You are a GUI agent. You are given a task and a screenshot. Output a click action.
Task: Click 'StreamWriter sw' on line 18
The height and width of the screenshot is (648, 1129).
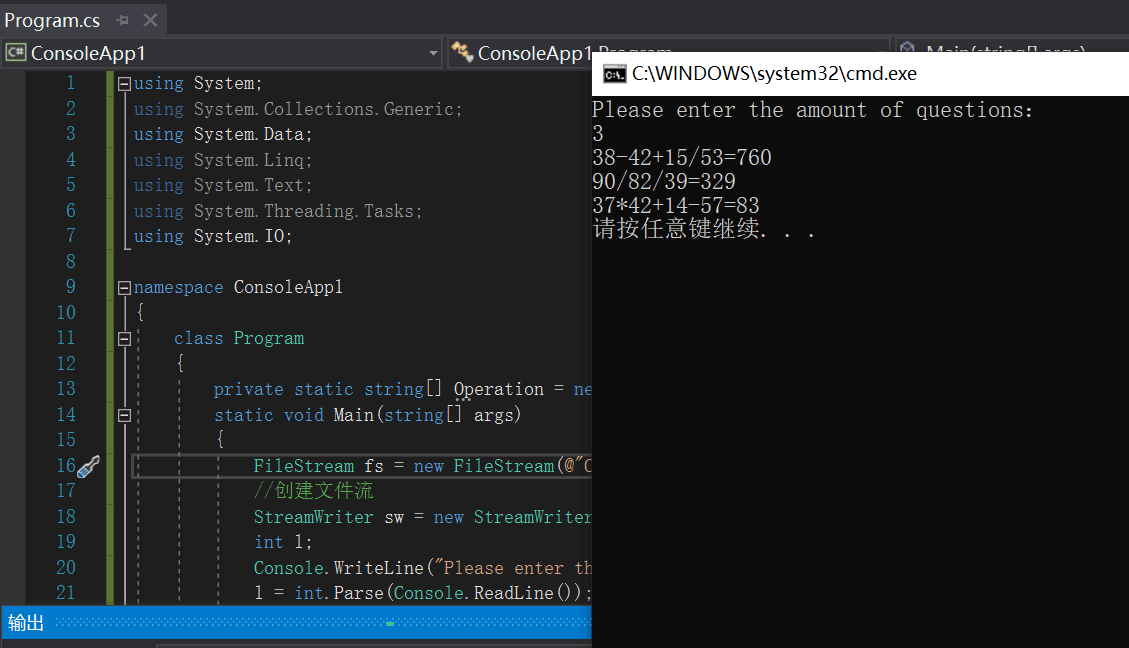pos(328,517)
